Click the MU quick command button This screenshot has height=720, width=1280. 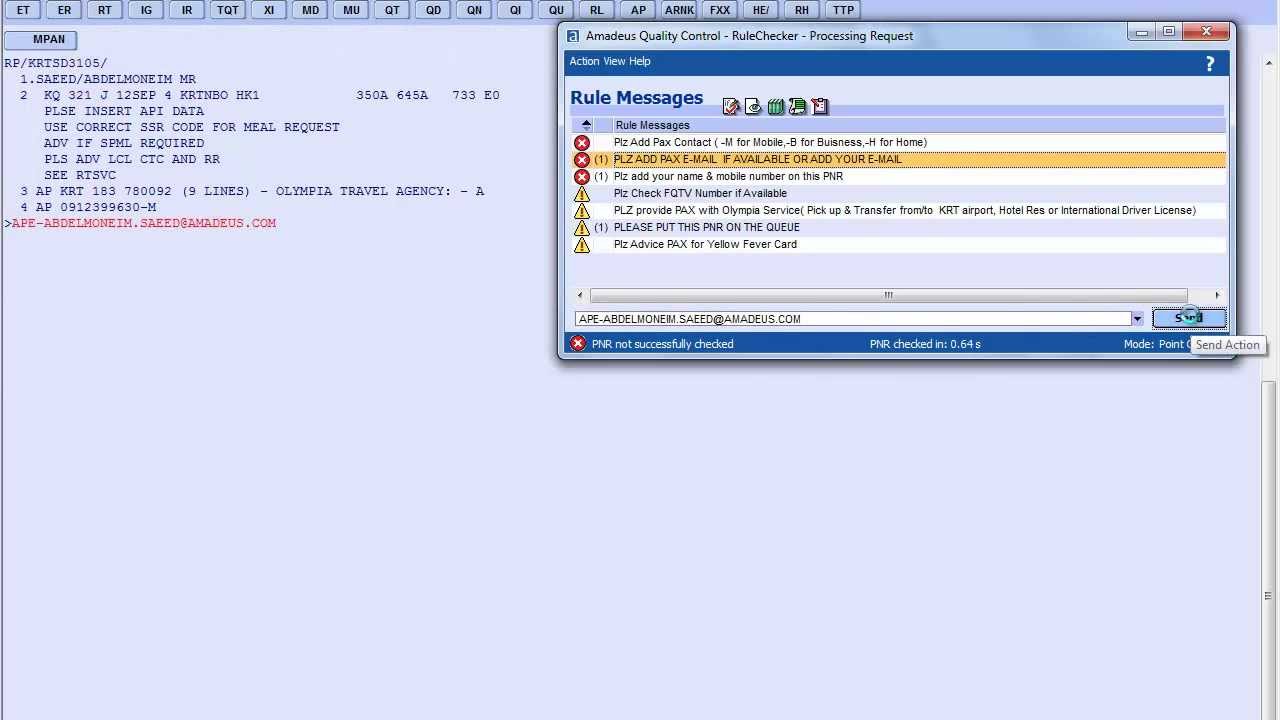(351, 10)
